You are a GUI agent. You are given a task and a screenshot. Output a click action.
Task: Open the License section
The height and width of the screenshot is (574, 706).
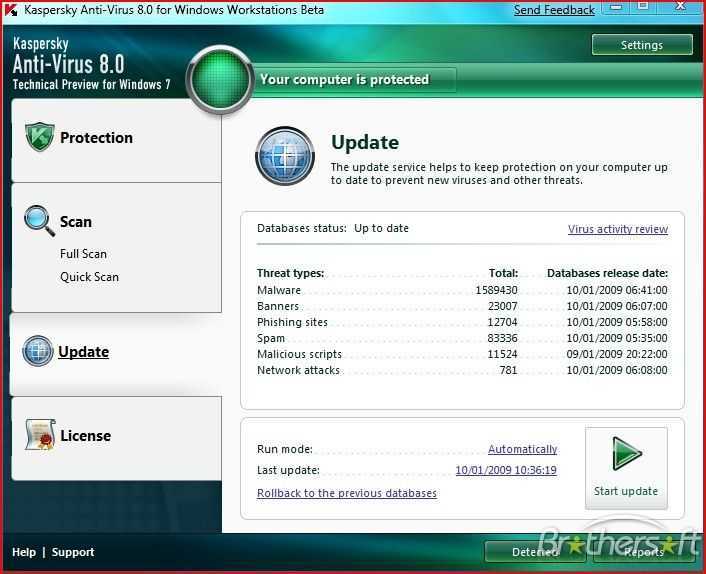click(x=116, y=438)
